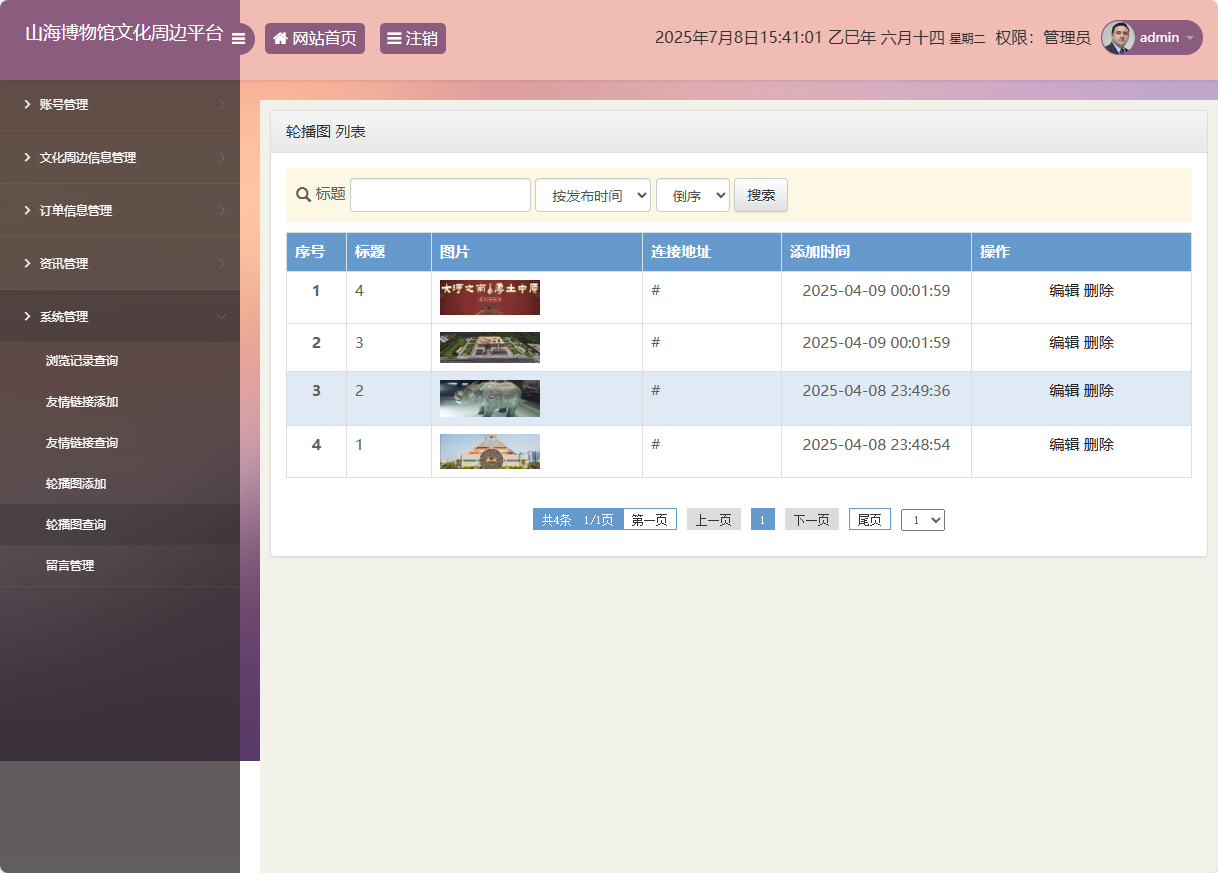Go to 尾页 in the pagination bar

click(x=868, y=518)
